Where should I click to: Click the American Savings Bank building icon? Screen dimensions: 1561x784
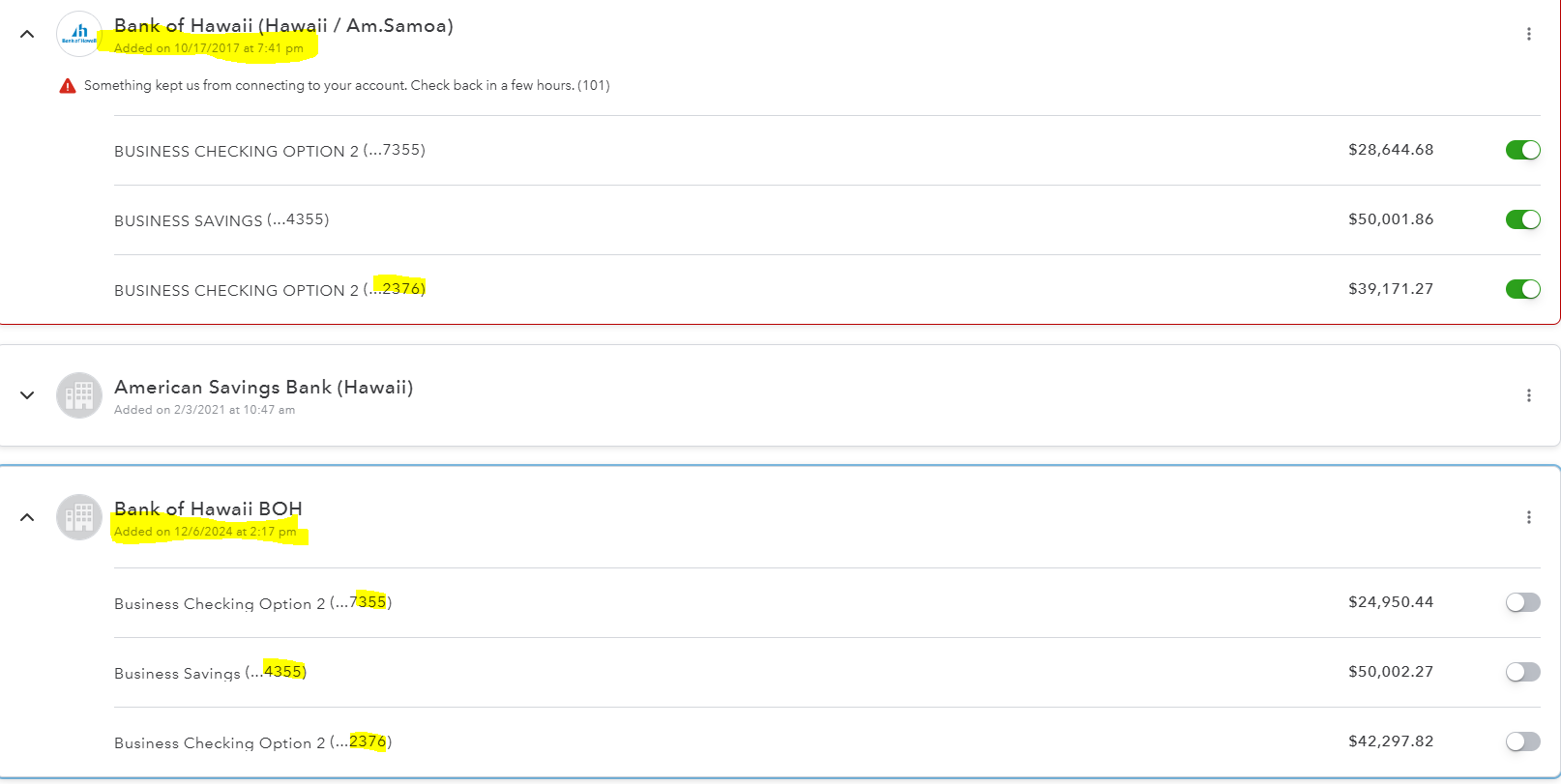(x=78, y=395)
